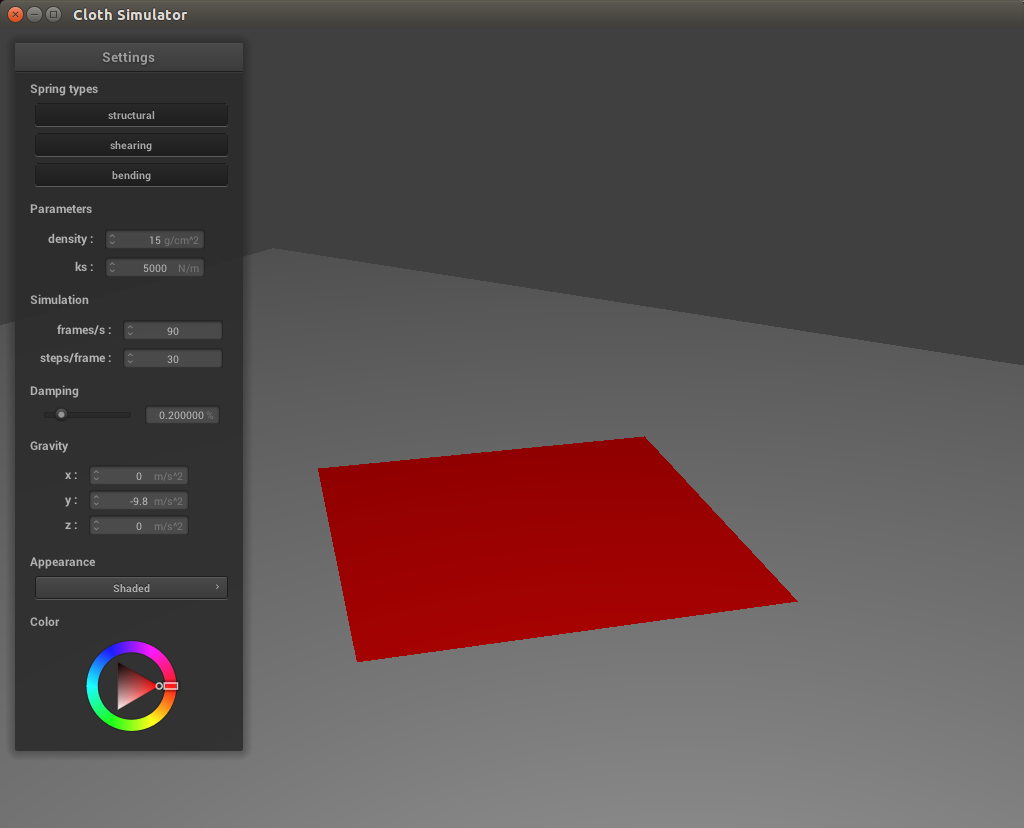Toggle the structural spring type button

pyautogui.click(x=131, y=115)
